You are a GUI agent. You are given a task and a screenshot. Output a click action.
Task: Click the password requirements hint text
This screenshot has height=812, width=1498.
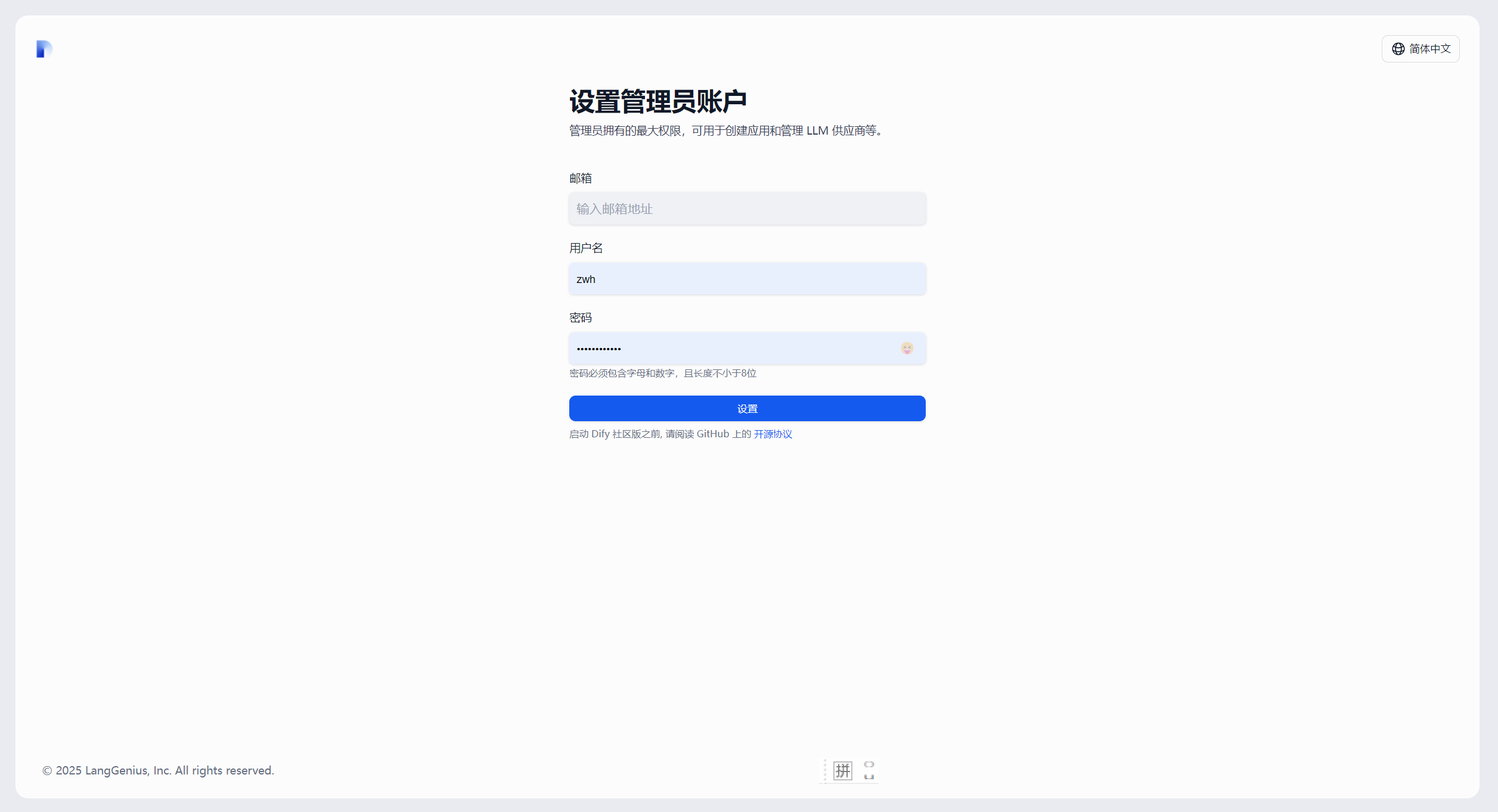662,374
